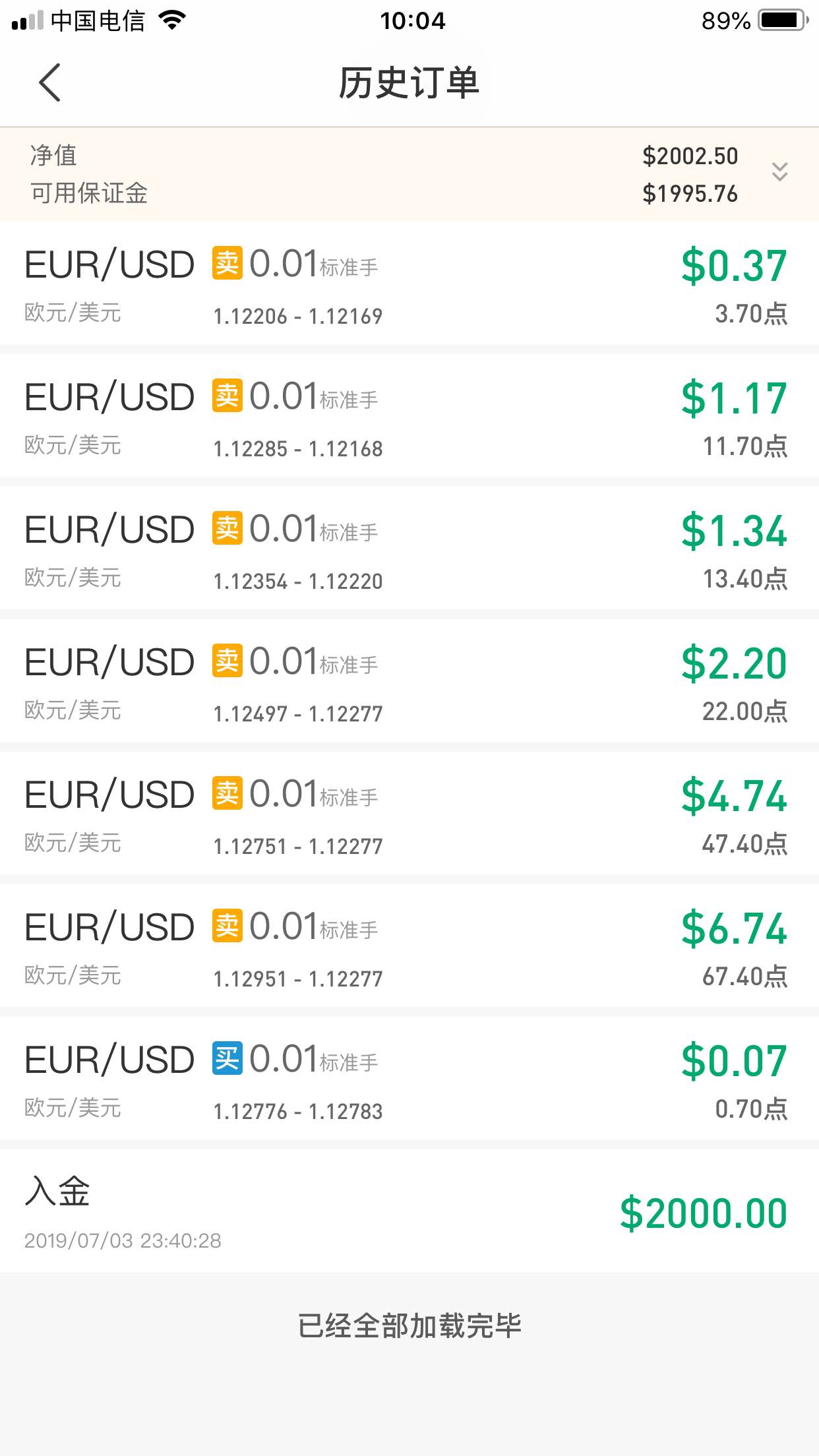
Task: Tap the battery indicator icon
Action: (x=783, y=20)
